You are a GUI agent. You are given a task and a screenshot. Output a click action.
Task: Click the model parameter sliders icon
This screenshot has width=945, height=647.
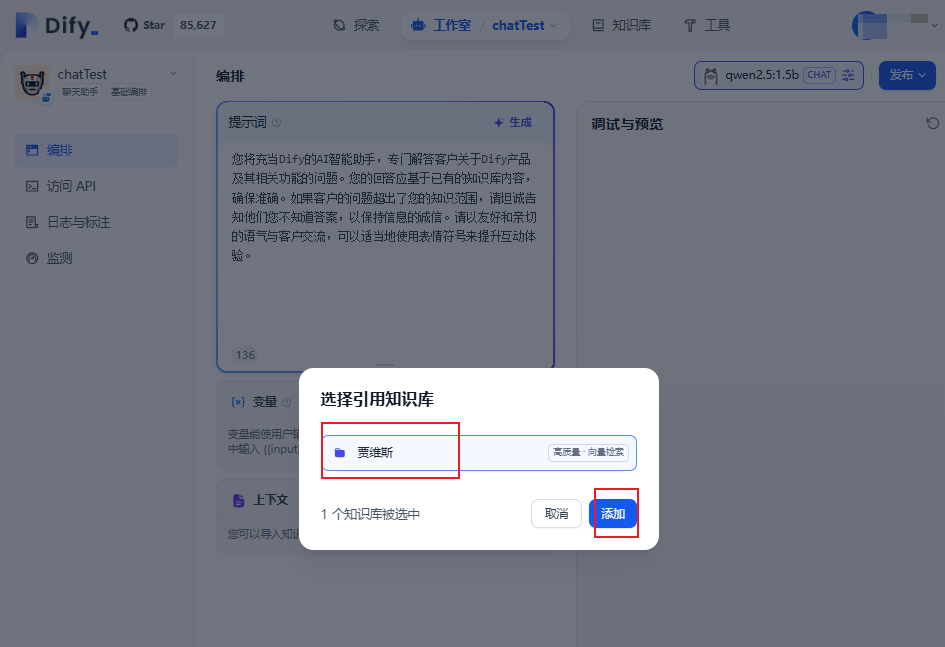click(848, 75)
